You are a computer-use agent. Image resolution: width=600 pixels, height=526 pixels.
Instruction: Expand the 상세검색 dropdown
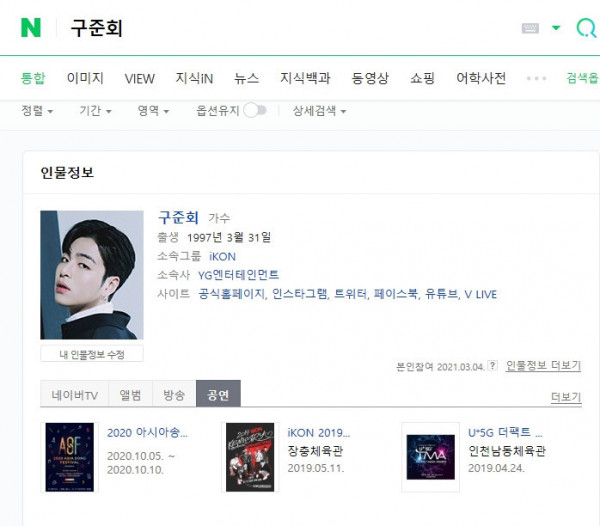(x=320, y=111)
